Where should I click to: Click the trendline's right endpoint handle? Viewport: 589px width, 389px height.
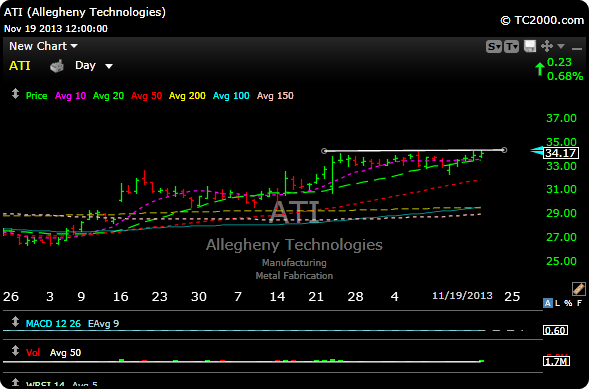504,150
